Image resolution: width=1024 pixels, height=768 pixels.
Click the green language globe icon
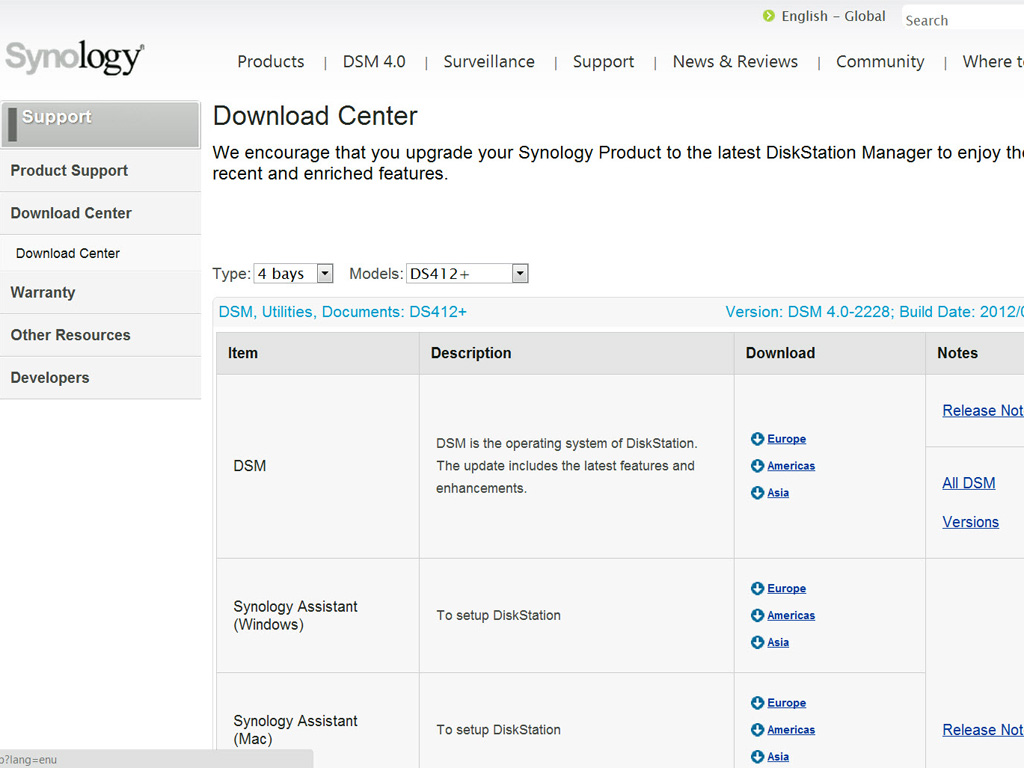769,16
